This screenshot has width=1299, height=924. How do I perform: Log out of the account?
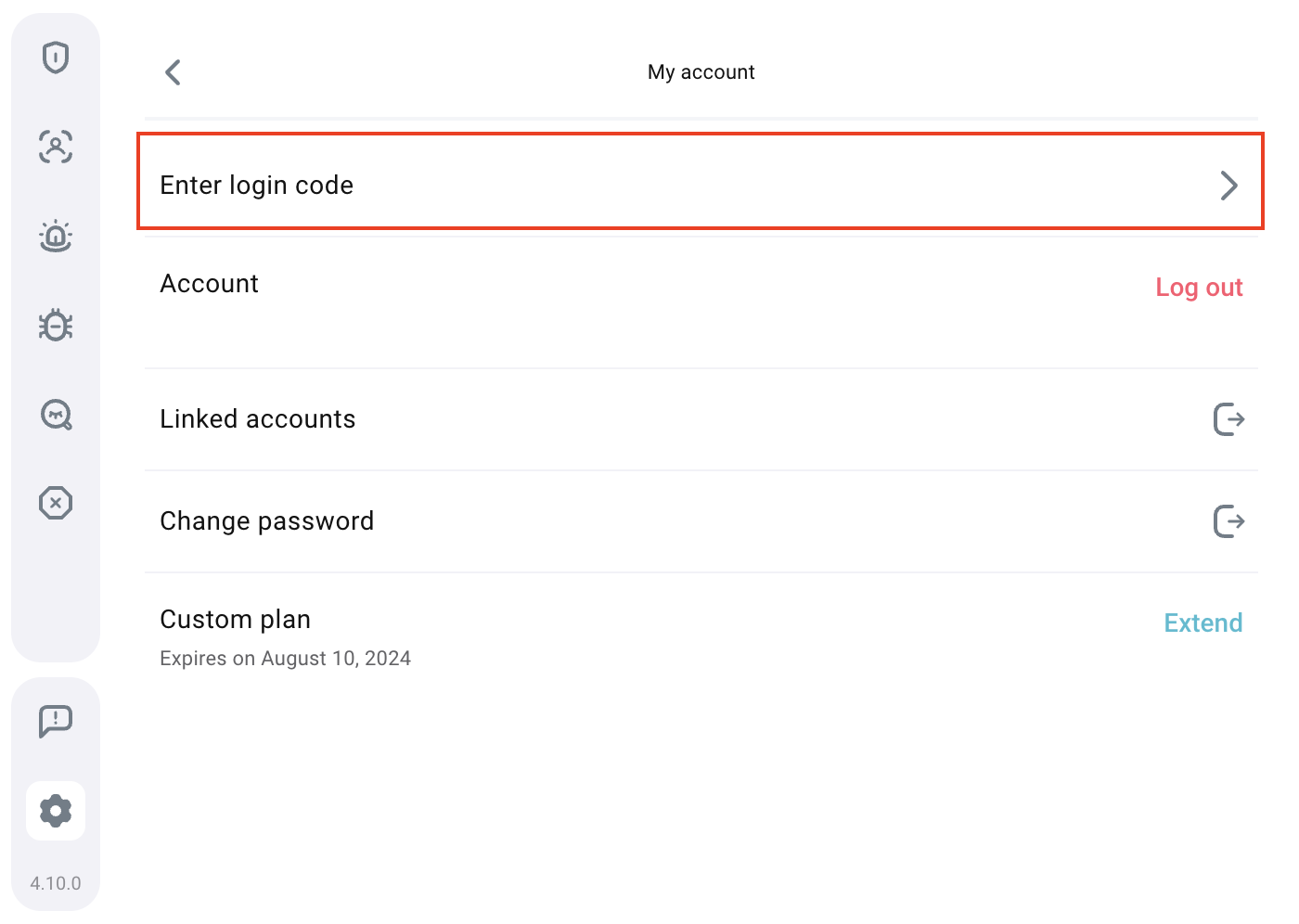[x=1199, y=288]
